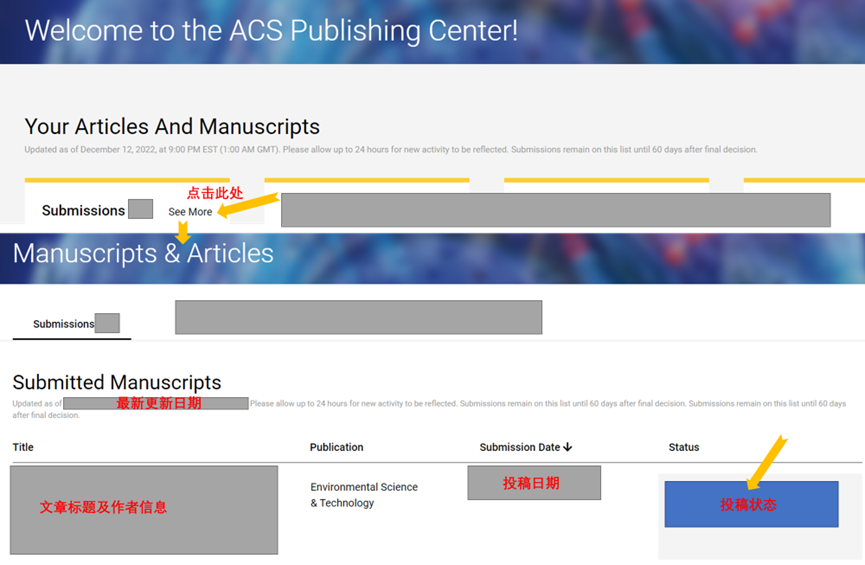Click the red 点击此处 annotation label
This screenshot has height=565, width=865.
coord(214,193)
